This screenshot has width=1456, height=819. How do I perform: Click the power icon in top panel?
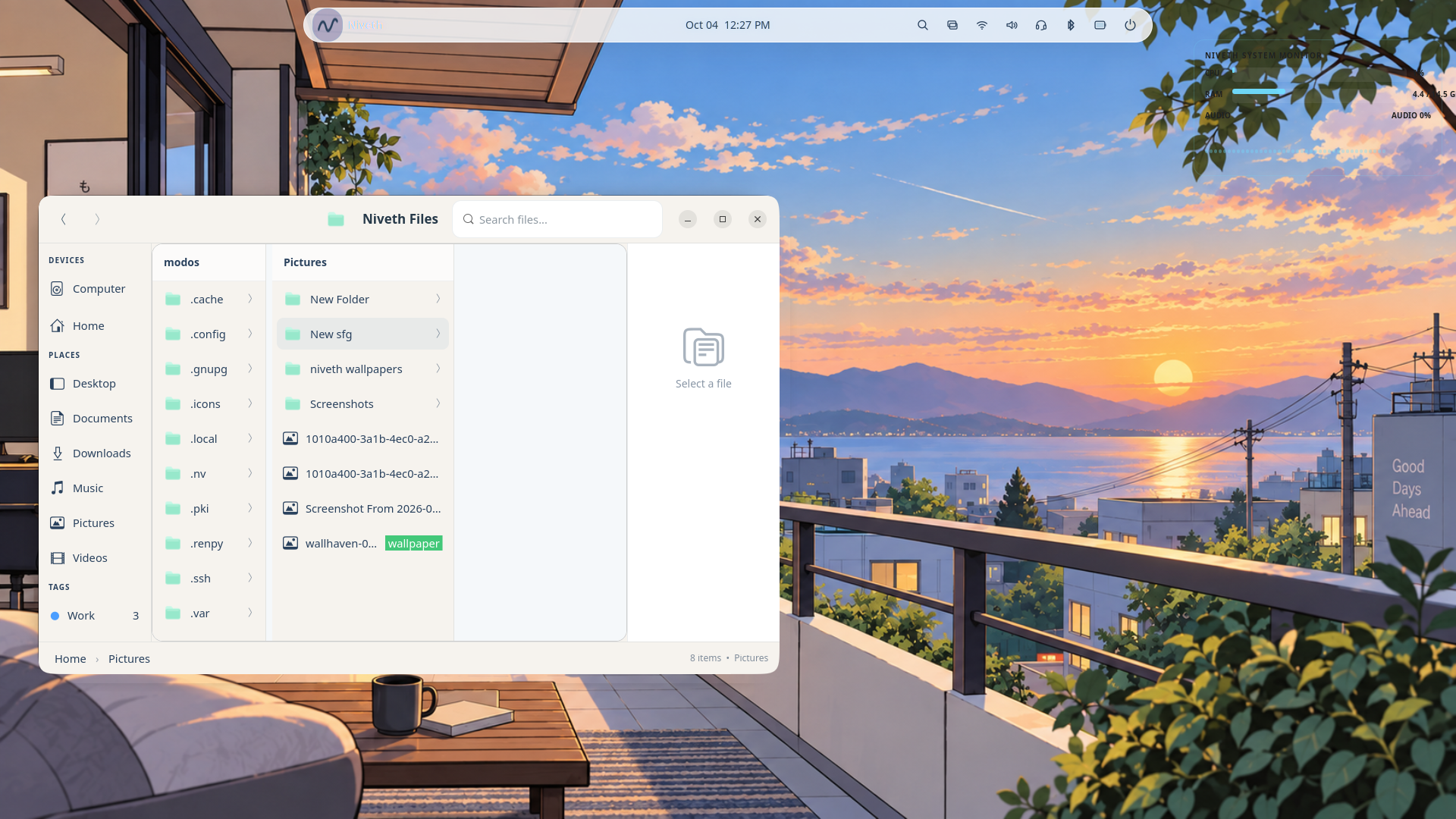point(1130,25)
